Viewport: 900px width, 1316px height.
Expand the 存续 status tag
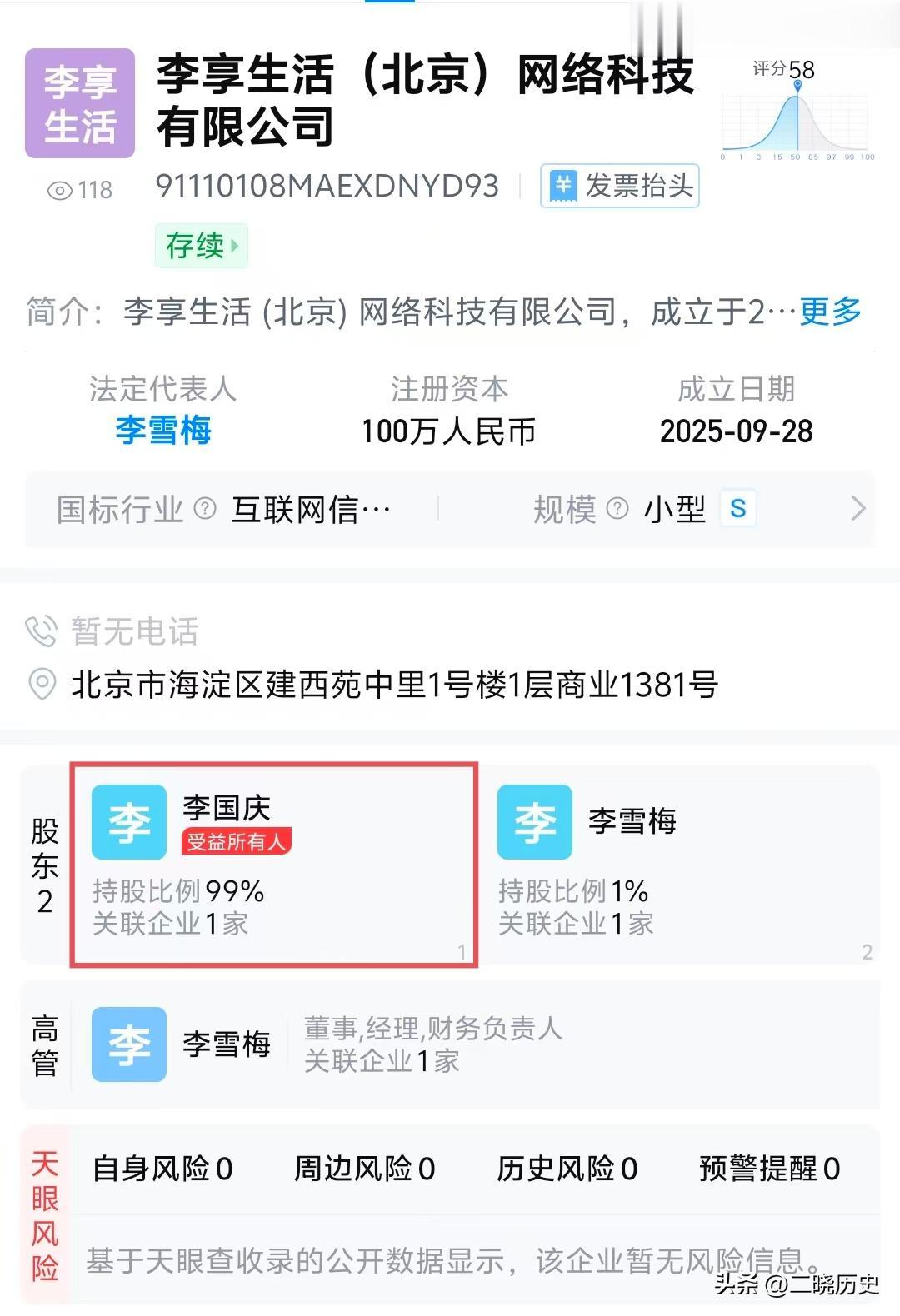point(201,246)
